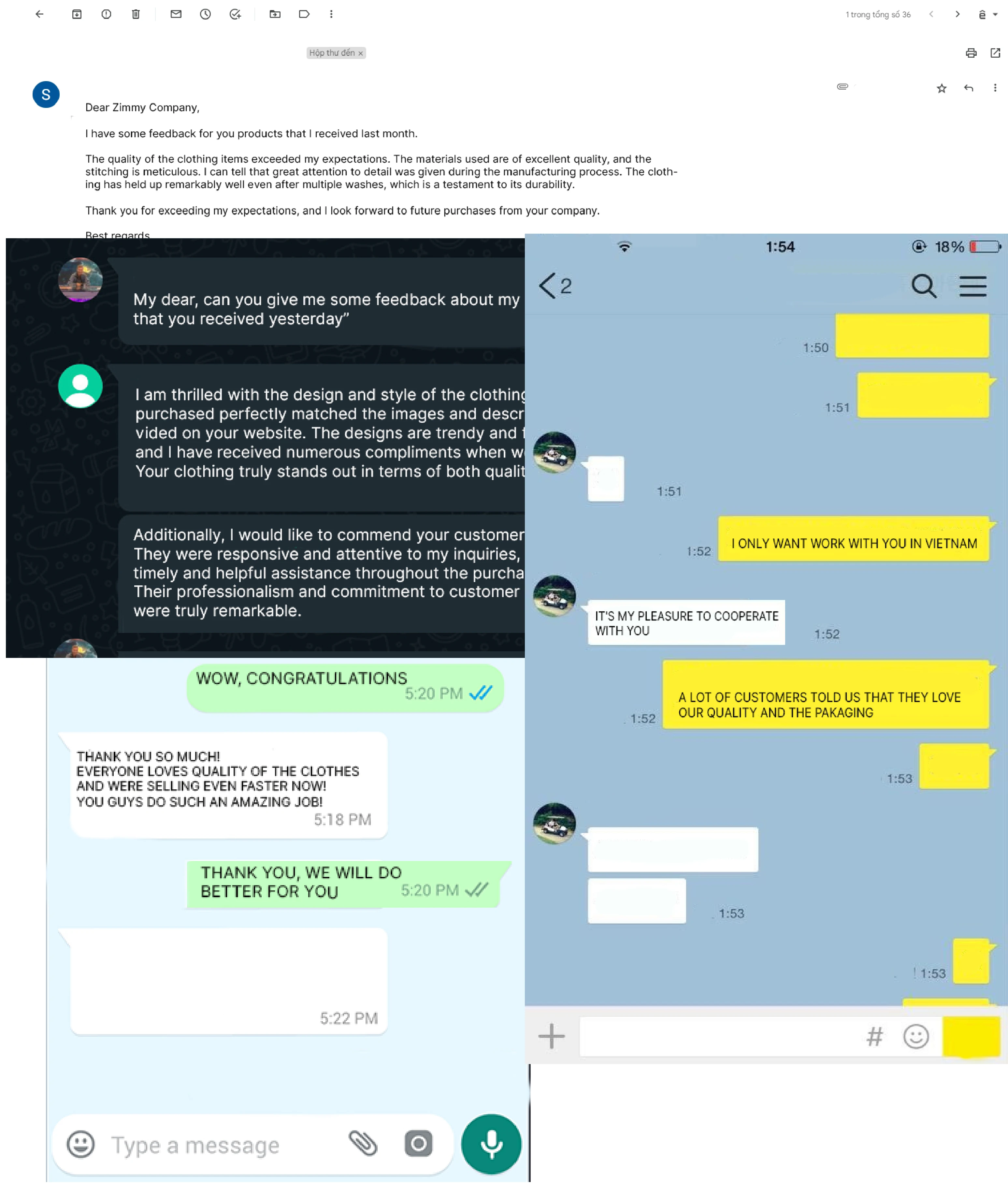Add email to tasks
This screenshot has height=1183, width=1008.
(235, 14)
